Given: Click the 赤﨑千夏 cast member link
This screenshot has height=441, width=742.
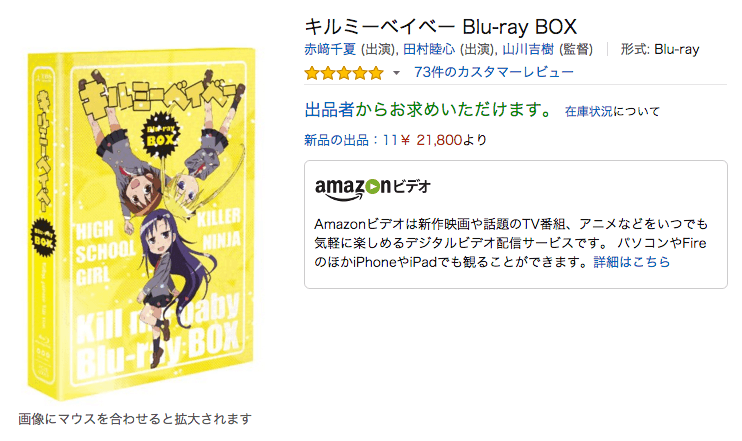Looking at the screenshot, I should point(330,49).
